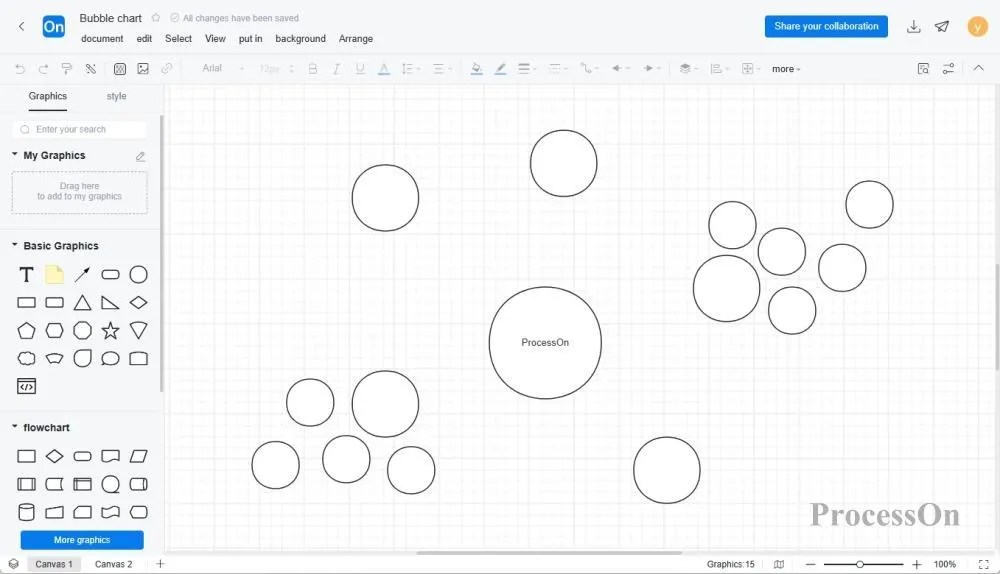Switch to the Graphics tab
The height and width of the screenshot is (574, 1000).
(x=48, y=96)
